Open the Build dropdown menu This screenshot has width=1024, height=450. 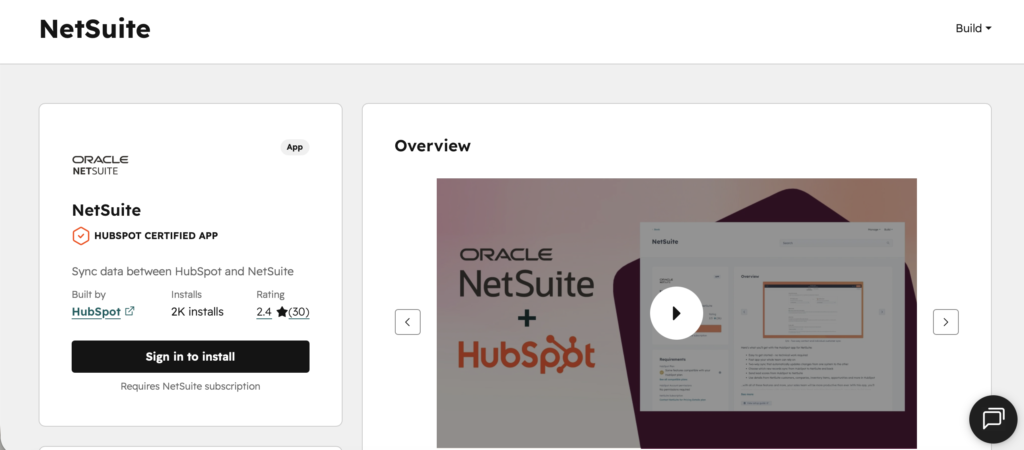[973, 29]
